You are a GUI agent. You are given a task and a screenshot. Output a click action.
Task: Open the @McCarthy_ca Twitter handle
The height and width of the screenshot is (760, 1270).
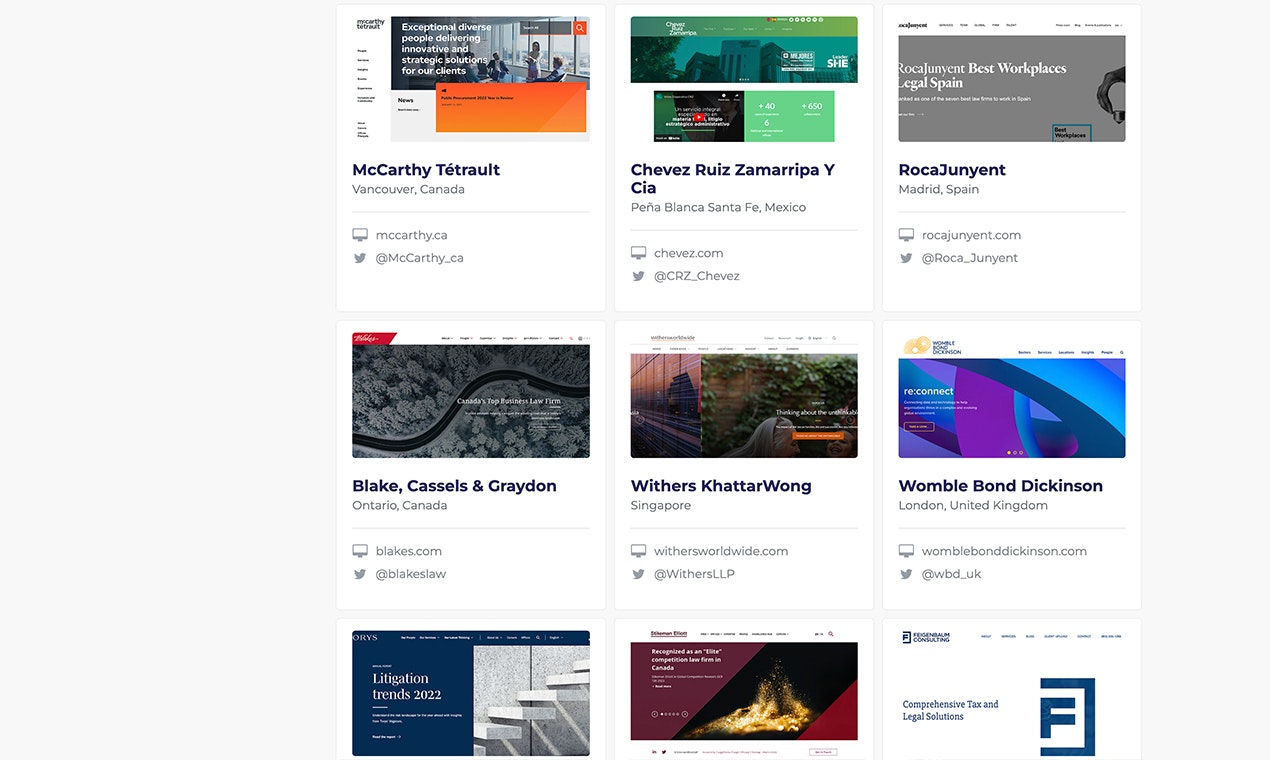(419, 258)
